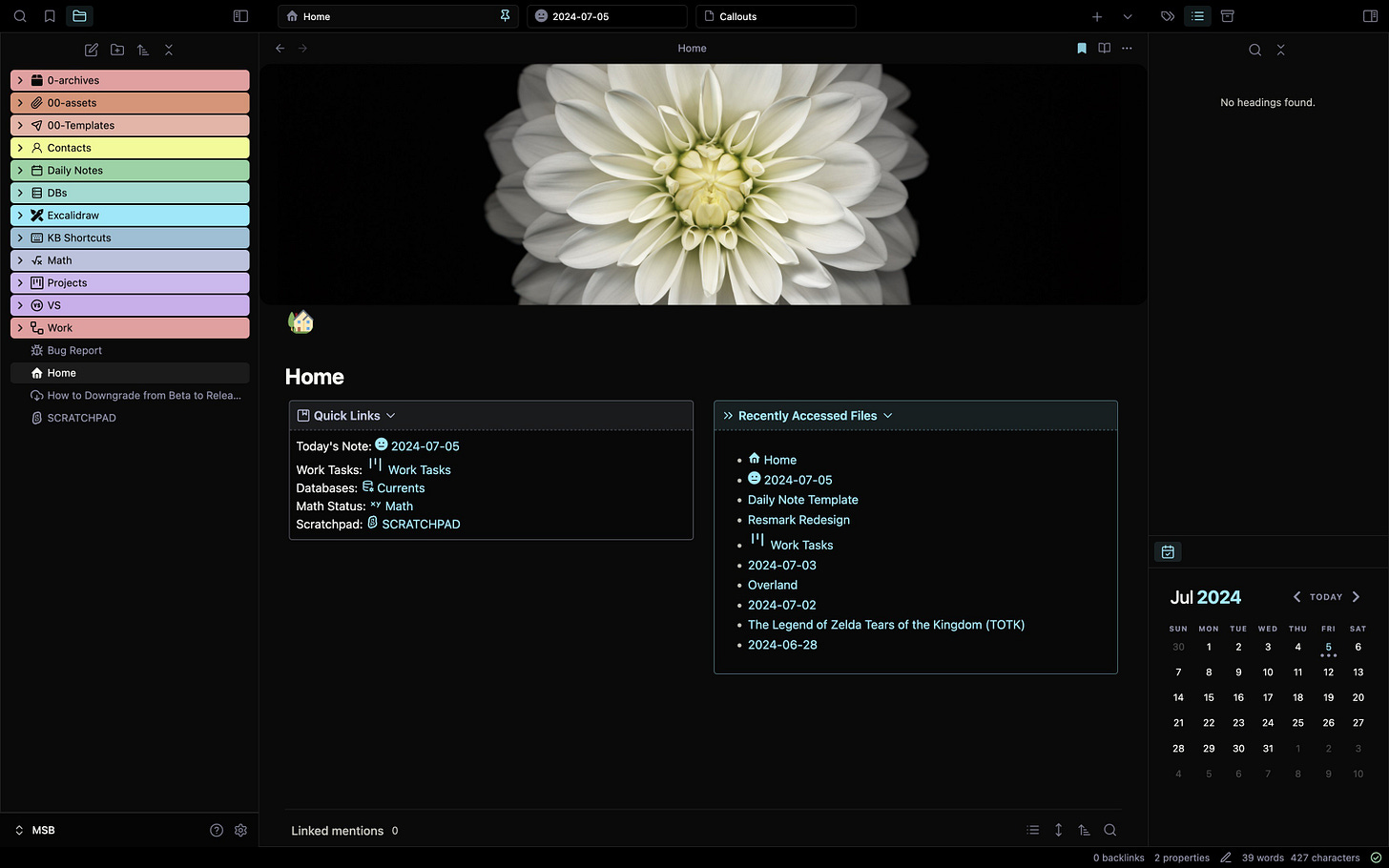Image resolution: width=1389 pixels, height=868 pixels.
Task: Open a new tab with plus icon
Action: [x=1097, y=16]
